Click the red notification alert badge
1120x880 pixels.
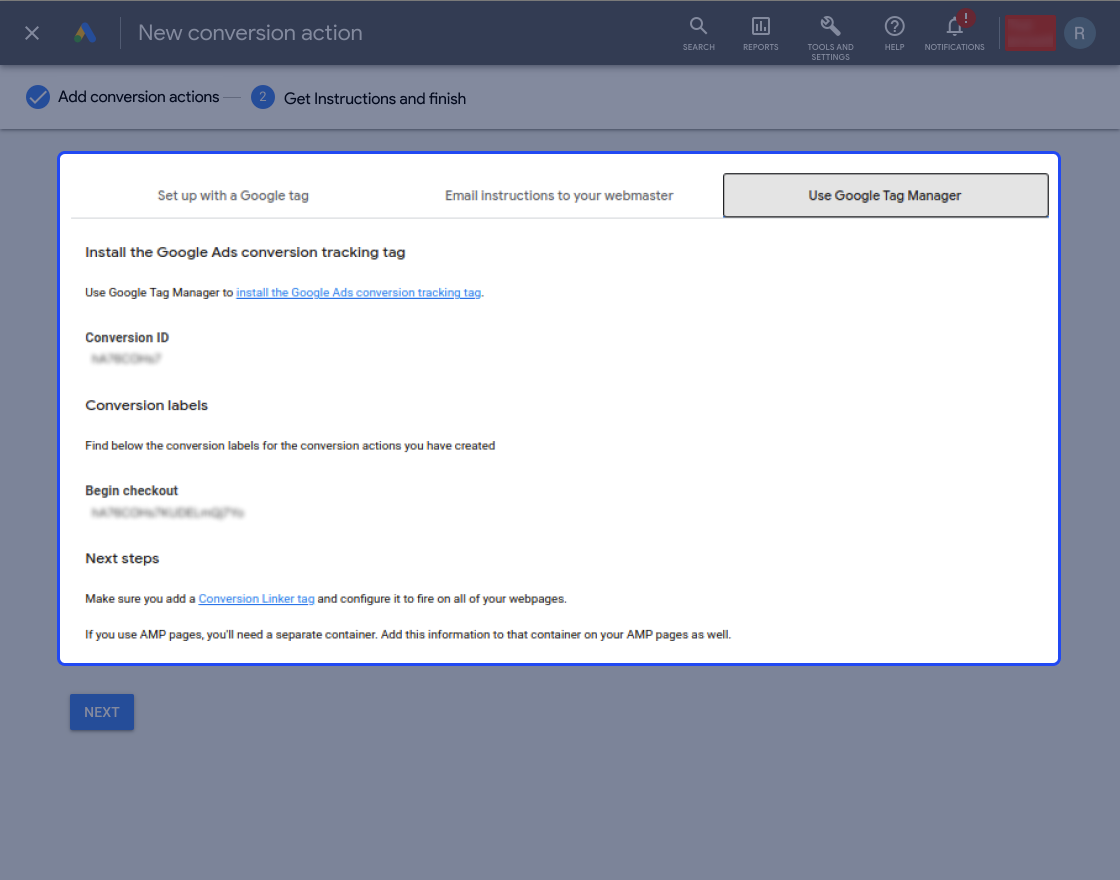(x=966, y=18)
